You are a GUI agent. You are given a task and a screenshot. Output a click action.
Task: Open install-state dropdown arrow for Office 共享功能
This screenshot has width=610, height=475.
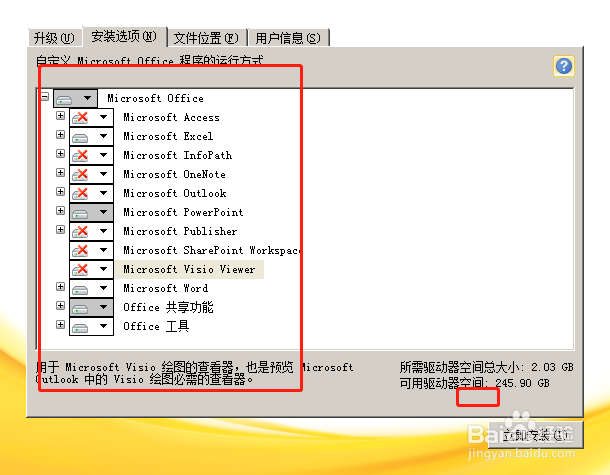coord(103,307)
